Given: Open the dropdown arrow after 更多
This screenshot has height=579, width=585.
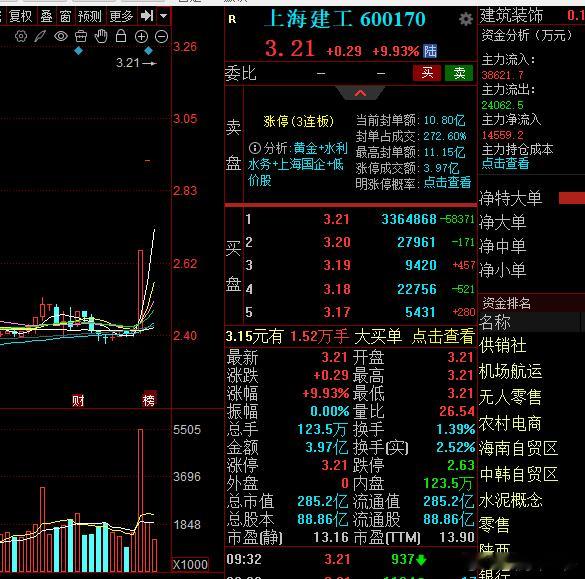Looking at the screenshot, I should (163, 16).
